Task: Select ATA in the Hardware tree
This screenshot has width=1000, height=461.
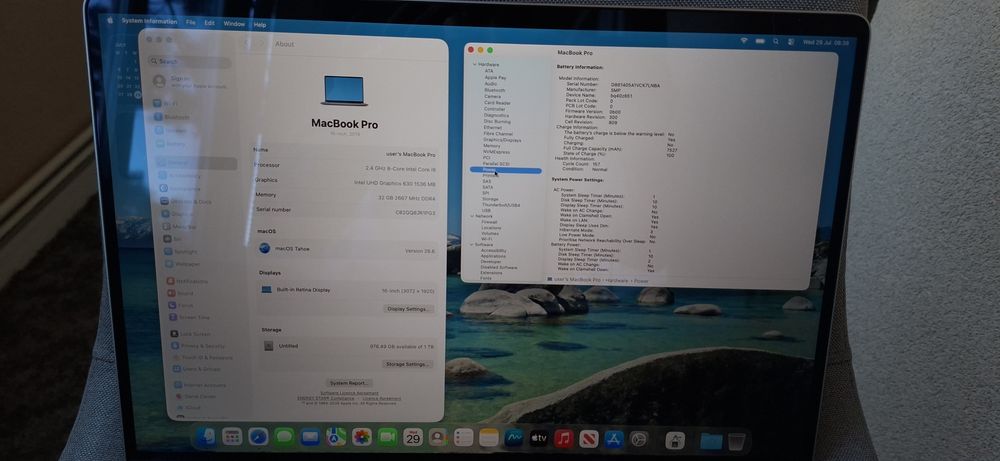Action: pos(489,71)
